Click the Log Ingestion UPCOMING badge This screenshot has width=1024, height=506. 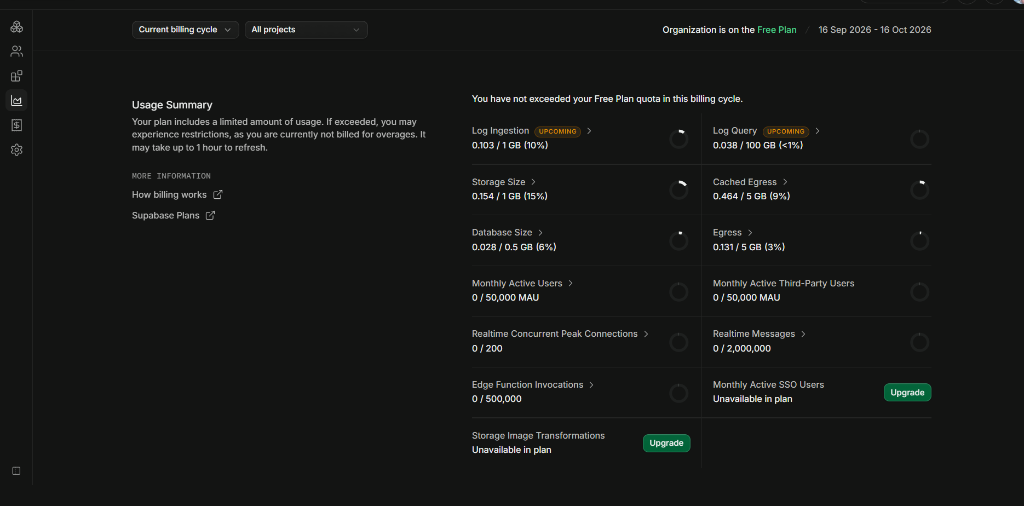[x=558, y=131]
